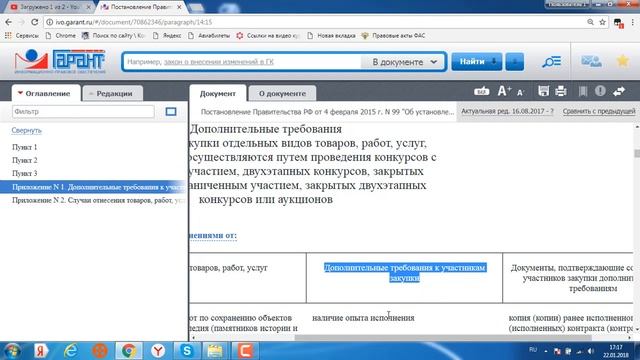
Task: Decrease font size with A- icon
Action: point(520,93)
